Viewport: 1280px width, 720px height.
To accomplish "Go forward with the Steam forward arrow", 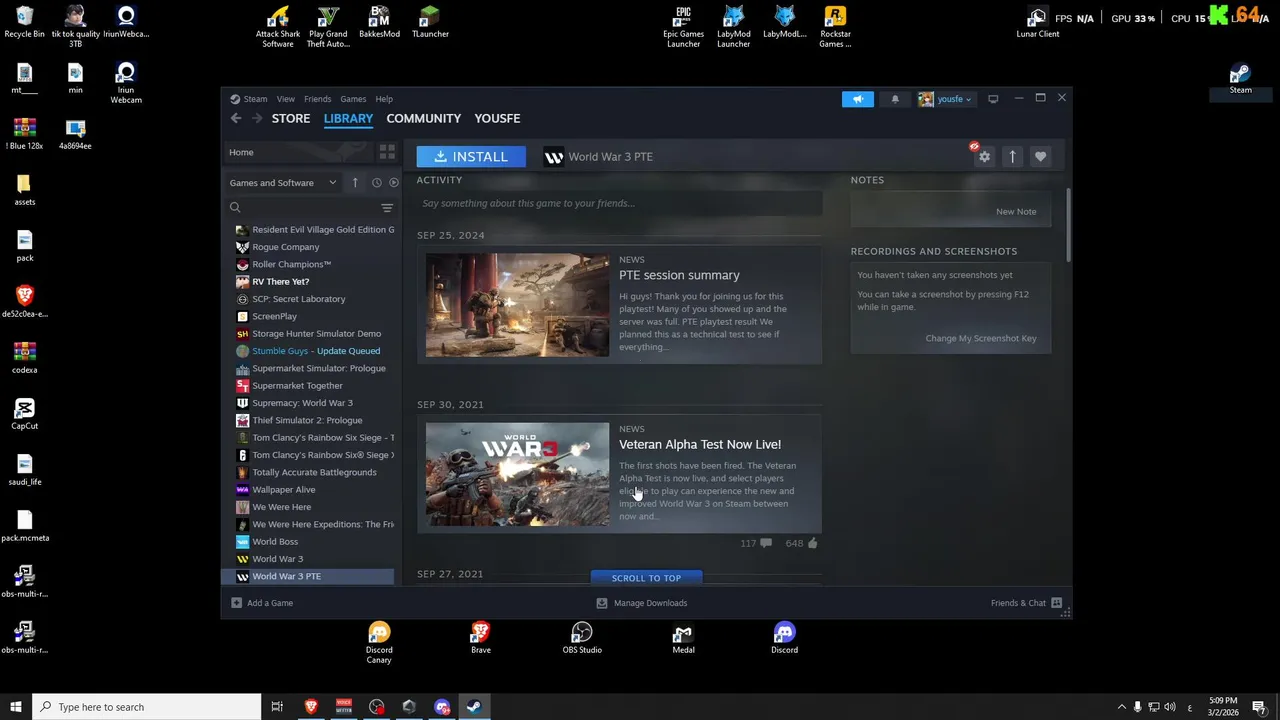I will tap(257, 118).
